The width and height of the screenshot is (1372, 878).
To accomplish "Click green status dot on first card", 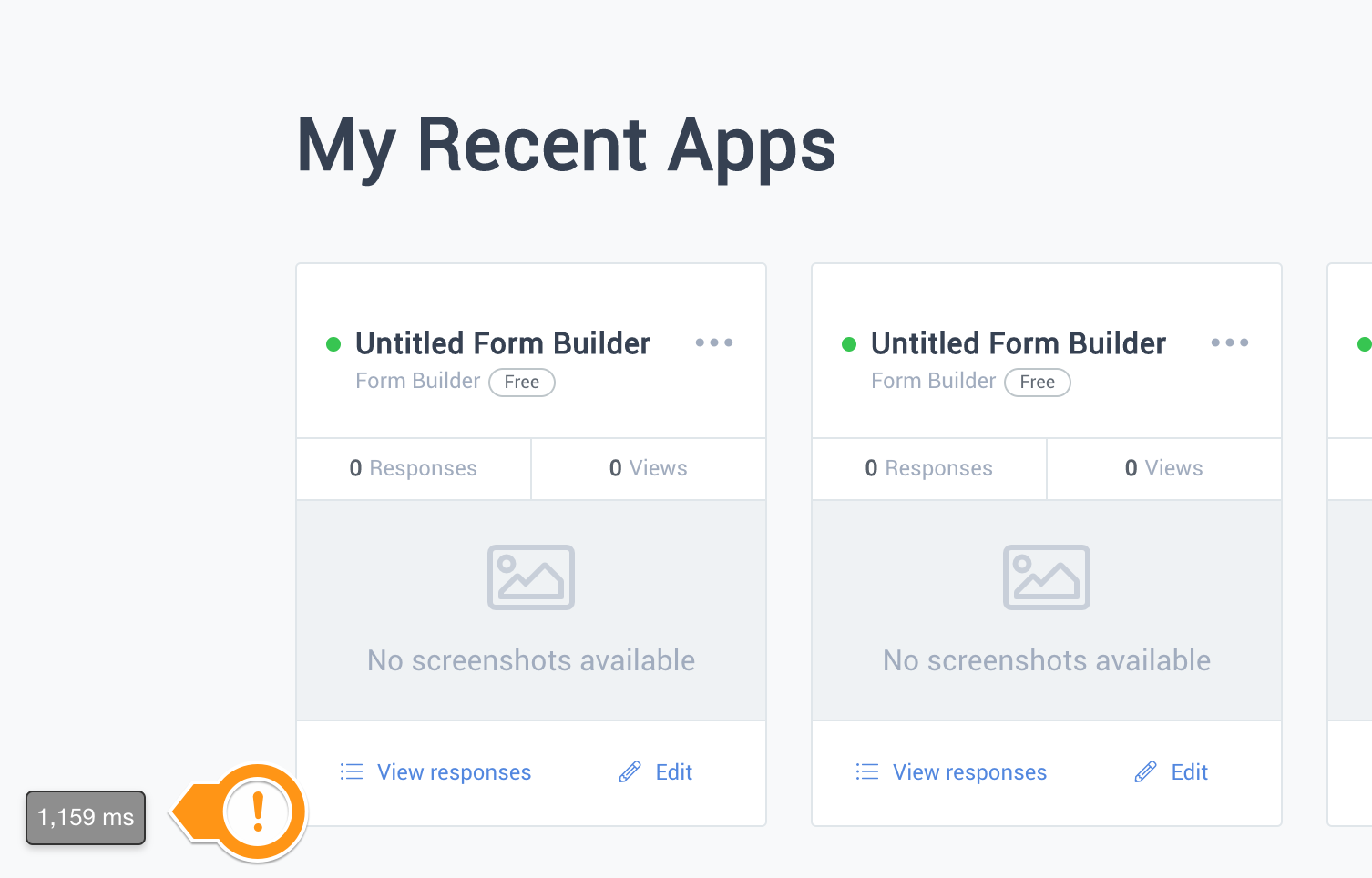I will tap(333, 344).
